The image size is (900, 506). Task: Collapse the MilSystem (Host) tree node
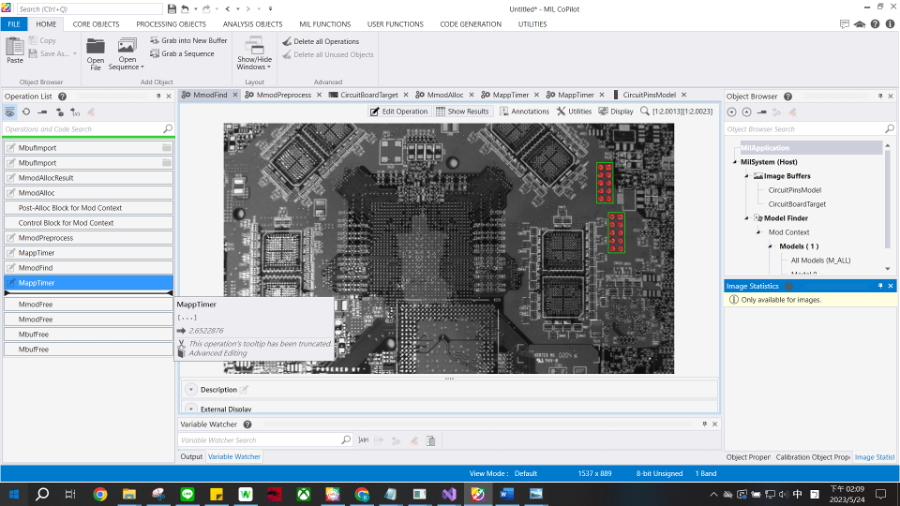(735, 162)
